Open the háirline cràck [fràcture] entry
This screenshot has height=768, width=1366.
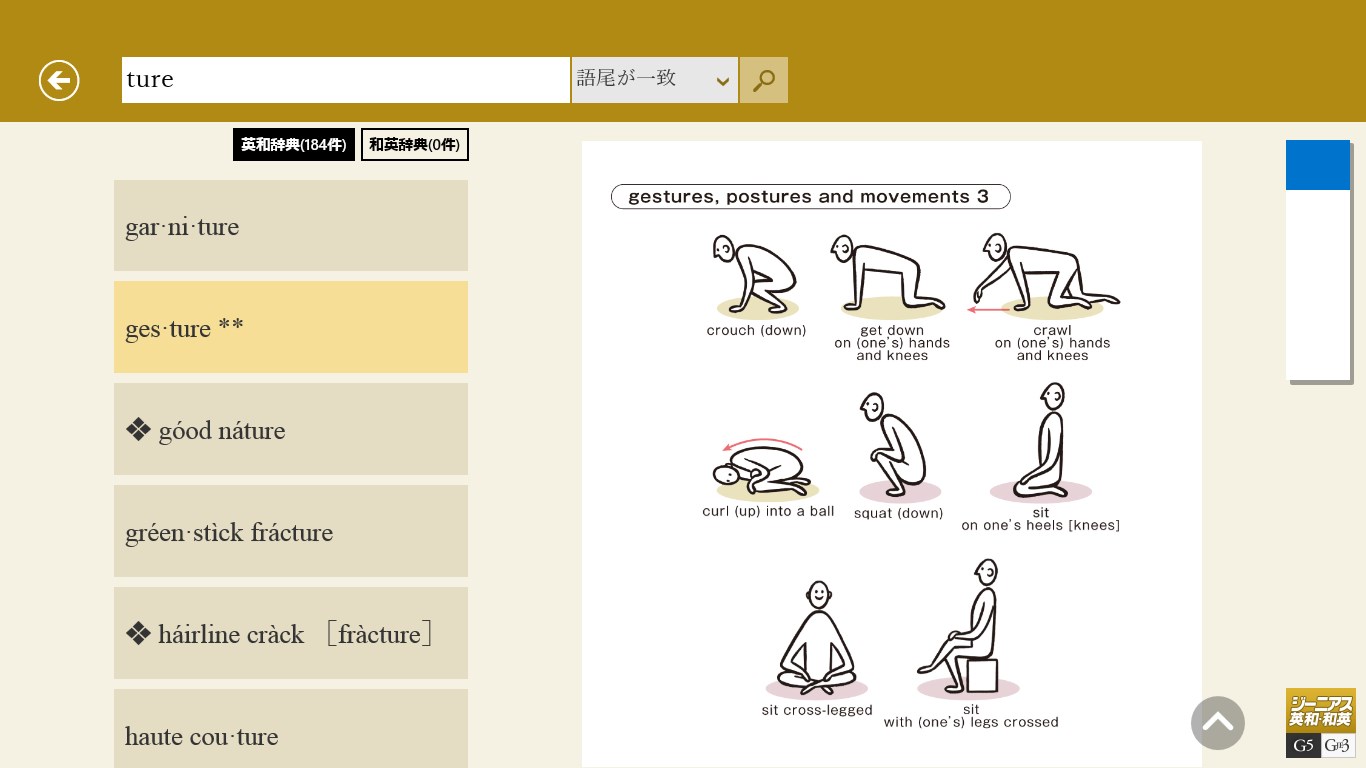tap(291, 633)
